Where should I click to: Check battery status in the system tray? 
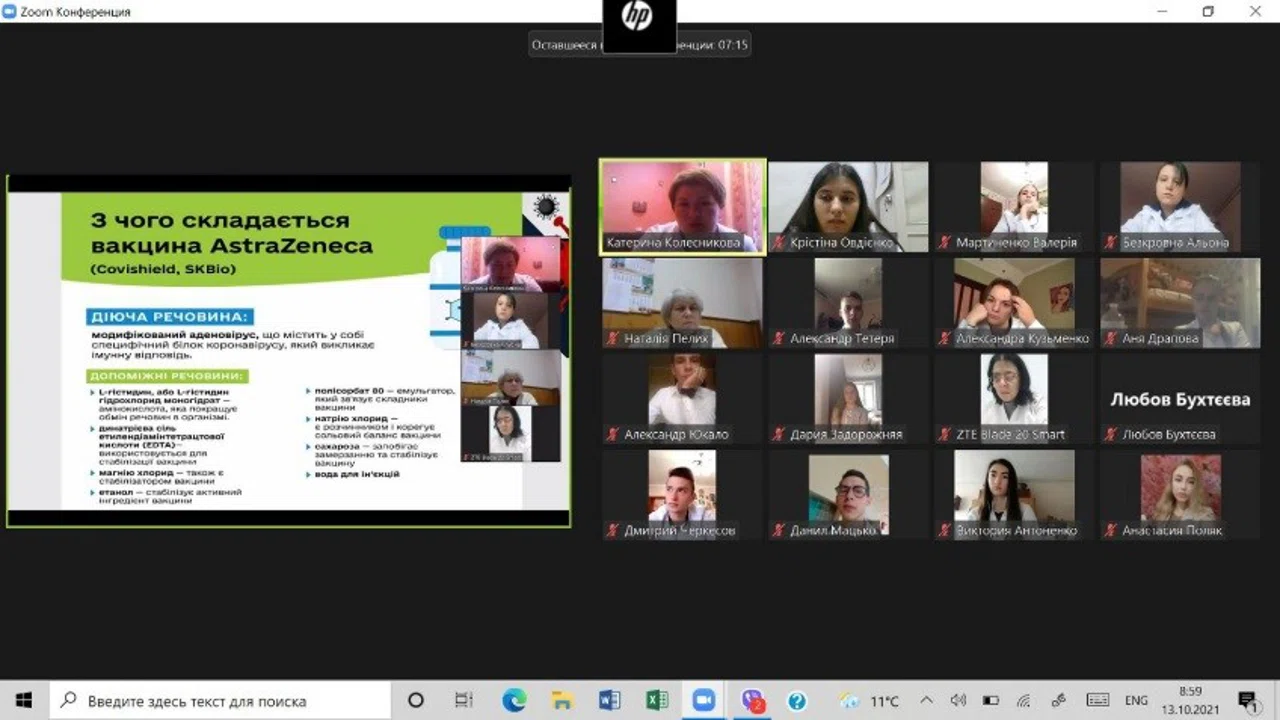pyautogui.click(x=991, y=700)
